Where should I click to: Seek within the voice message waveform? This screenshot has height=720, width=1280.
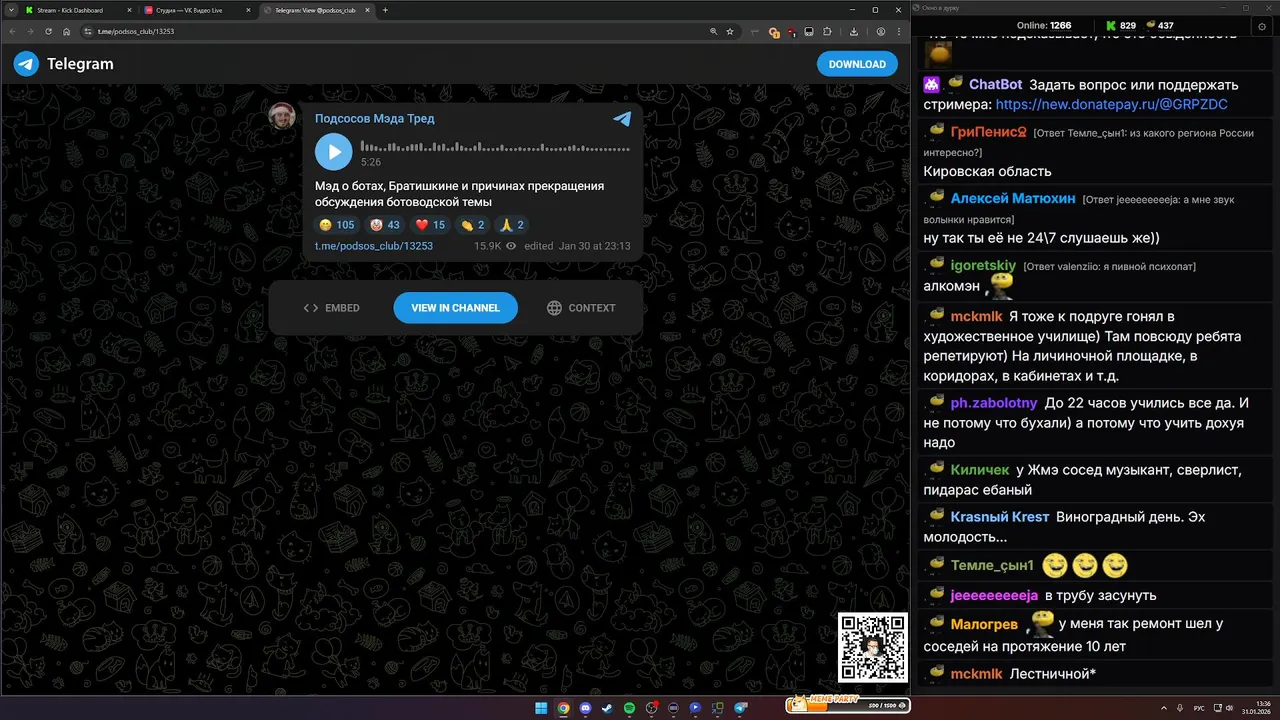click(495, 147)
